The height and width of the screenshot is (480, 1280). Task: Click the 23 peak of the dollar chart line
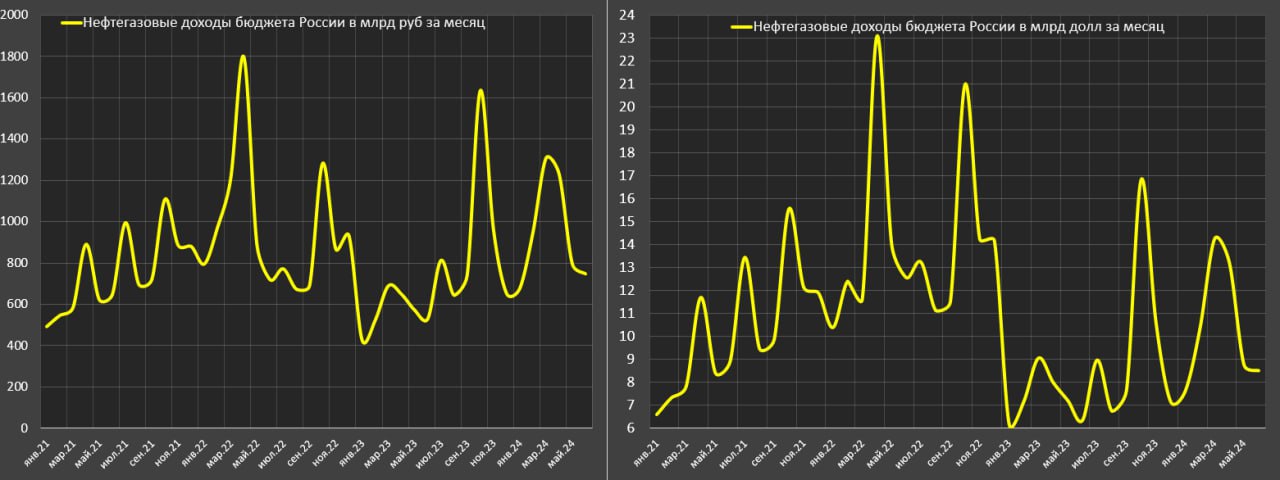[x=877, y=37]
